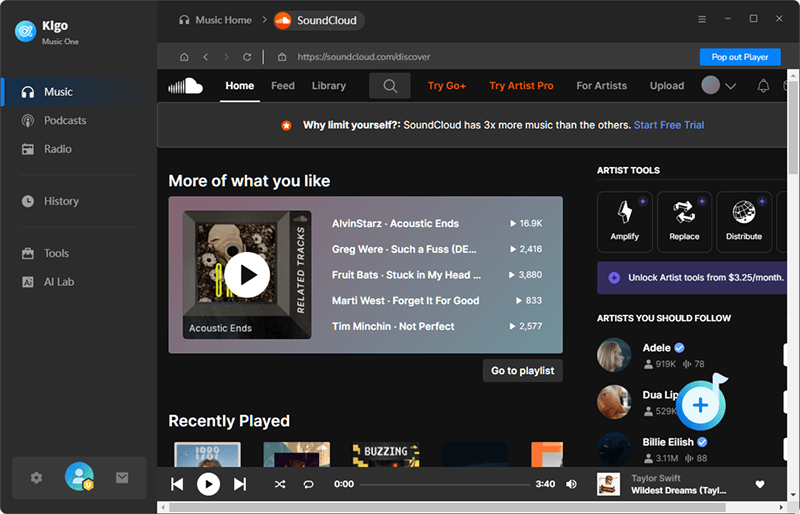Play the Acoustic Ends playlist artwork

(x=247, y=275)
